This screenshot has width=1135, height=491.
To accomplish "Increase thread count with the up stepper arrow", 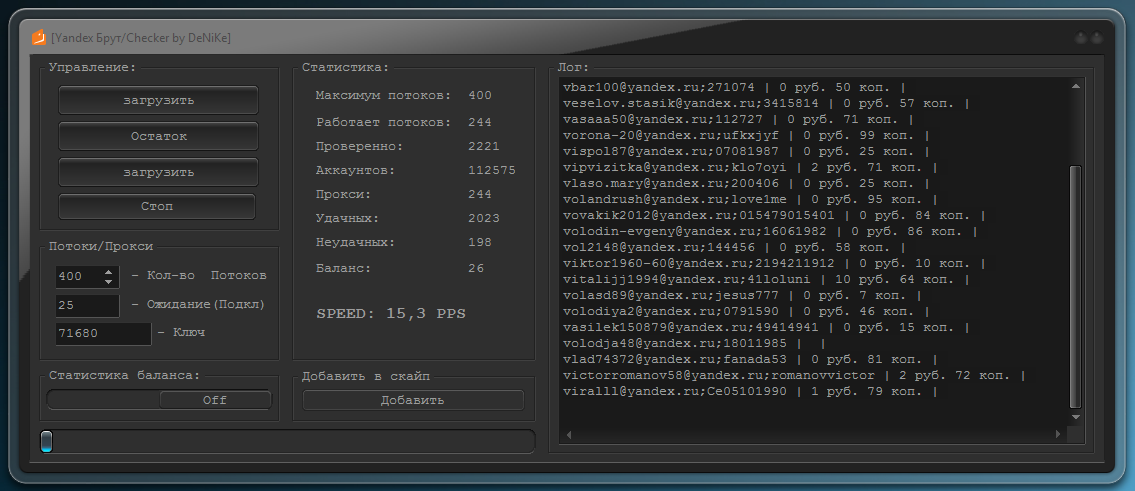I will click(109, 272).
